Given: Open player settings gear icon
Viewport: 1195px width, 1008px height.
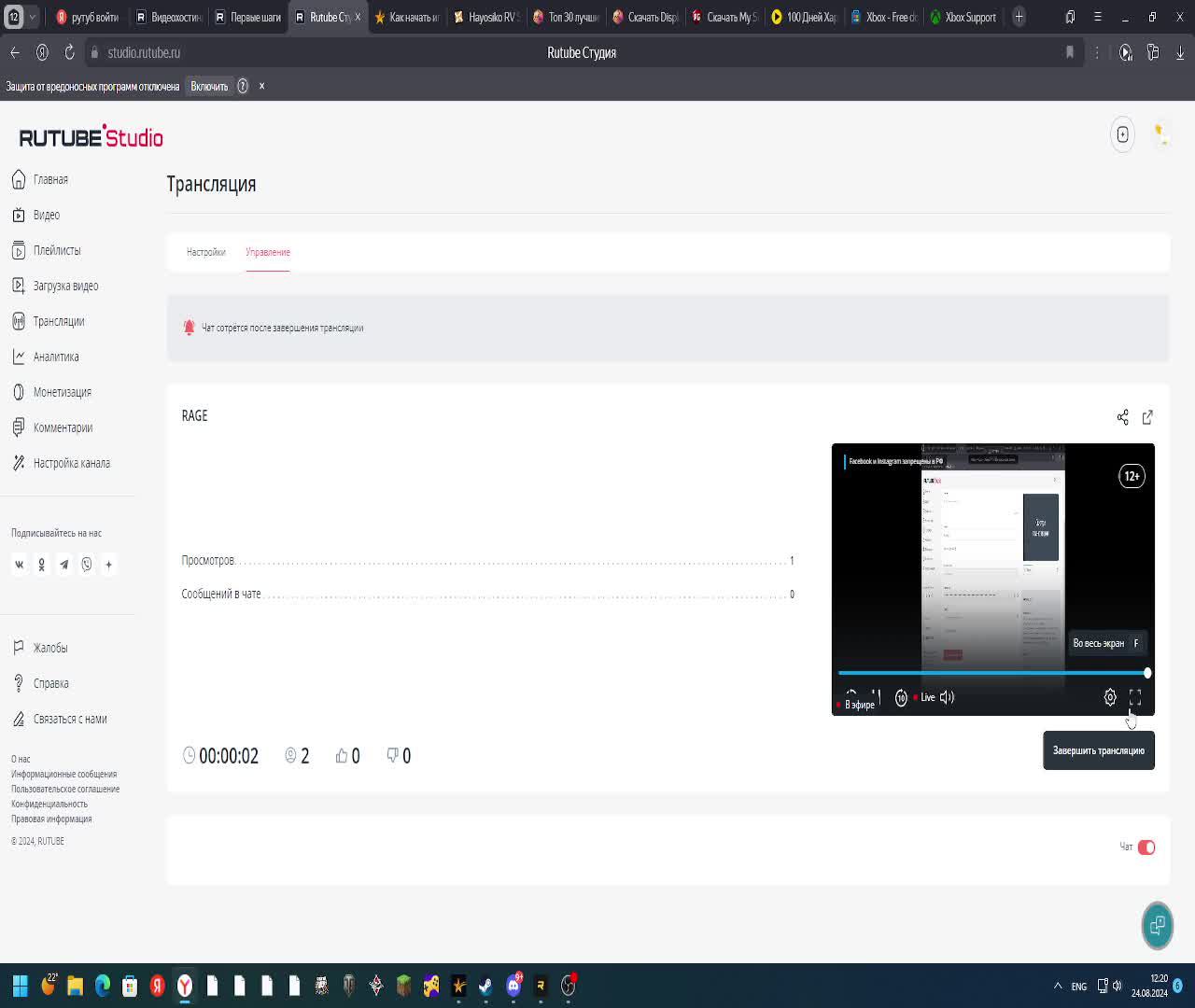Looking at the screenshot, I should 1110,697.
